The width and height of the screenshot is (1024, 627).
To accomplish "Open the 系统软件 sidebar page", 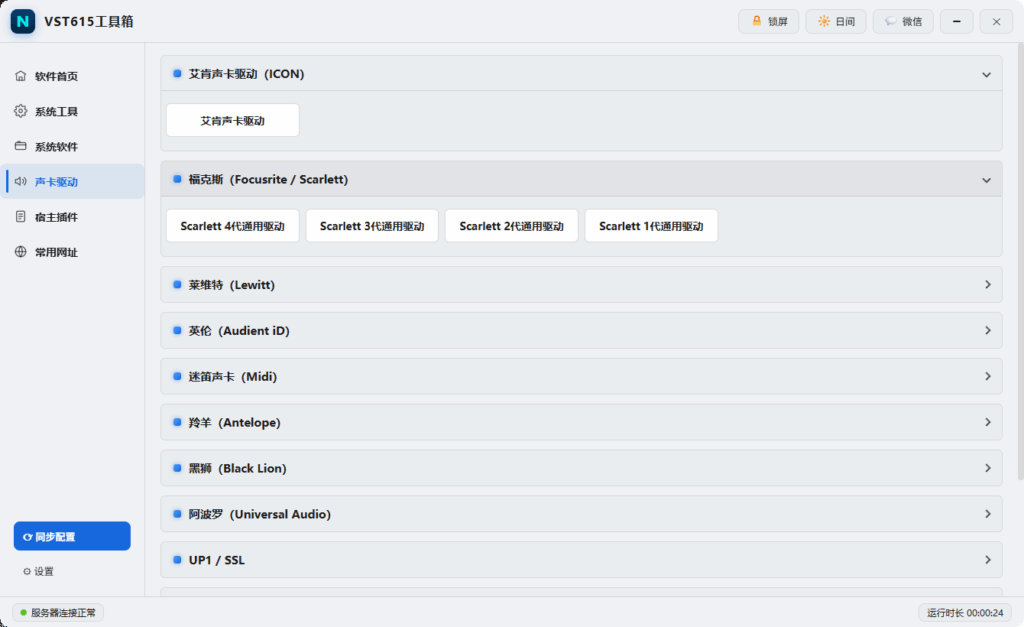I will pyautogui.click(x=72, y=146).
